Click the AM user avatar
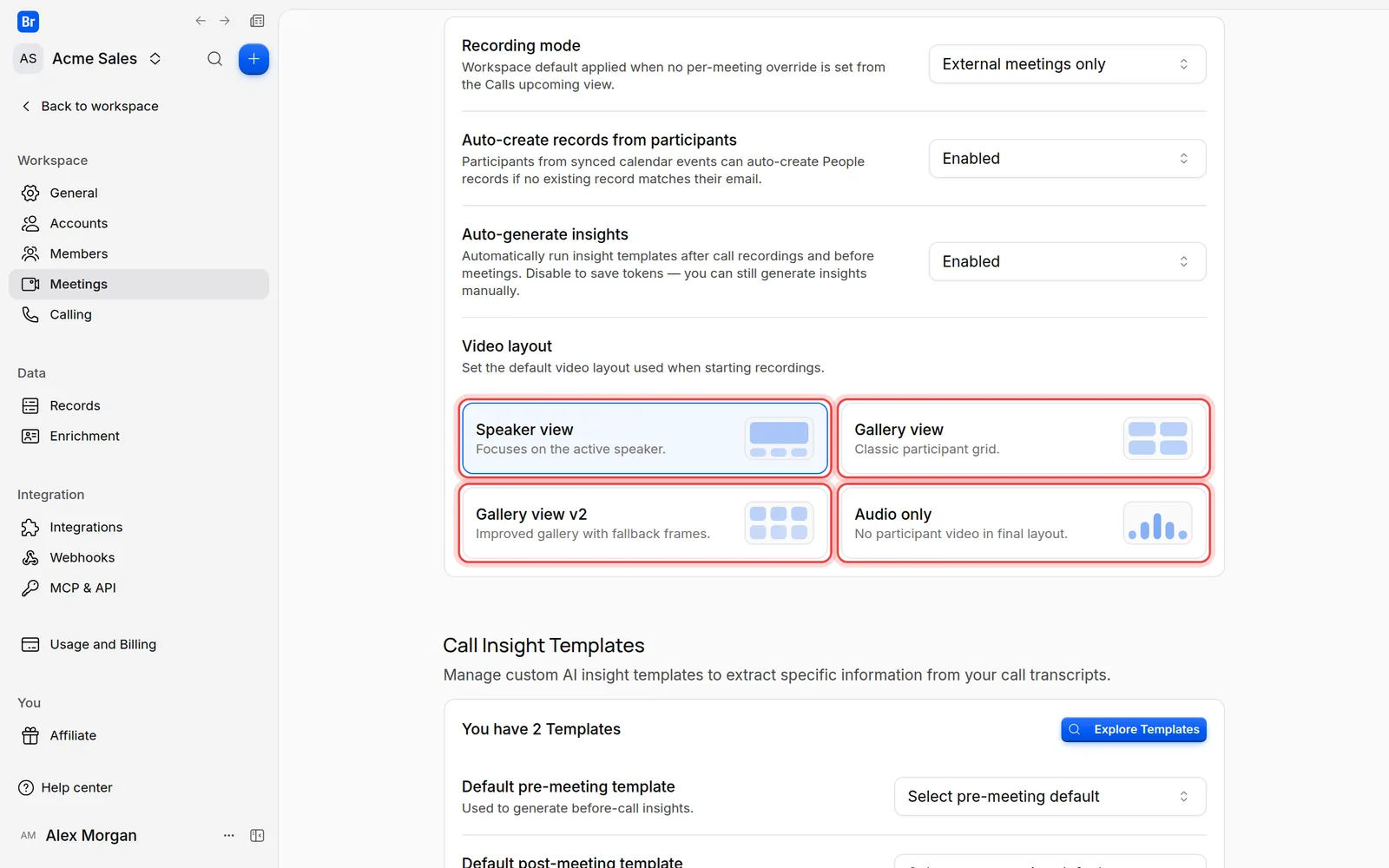Screen dimensions: 1389x868 29,835
